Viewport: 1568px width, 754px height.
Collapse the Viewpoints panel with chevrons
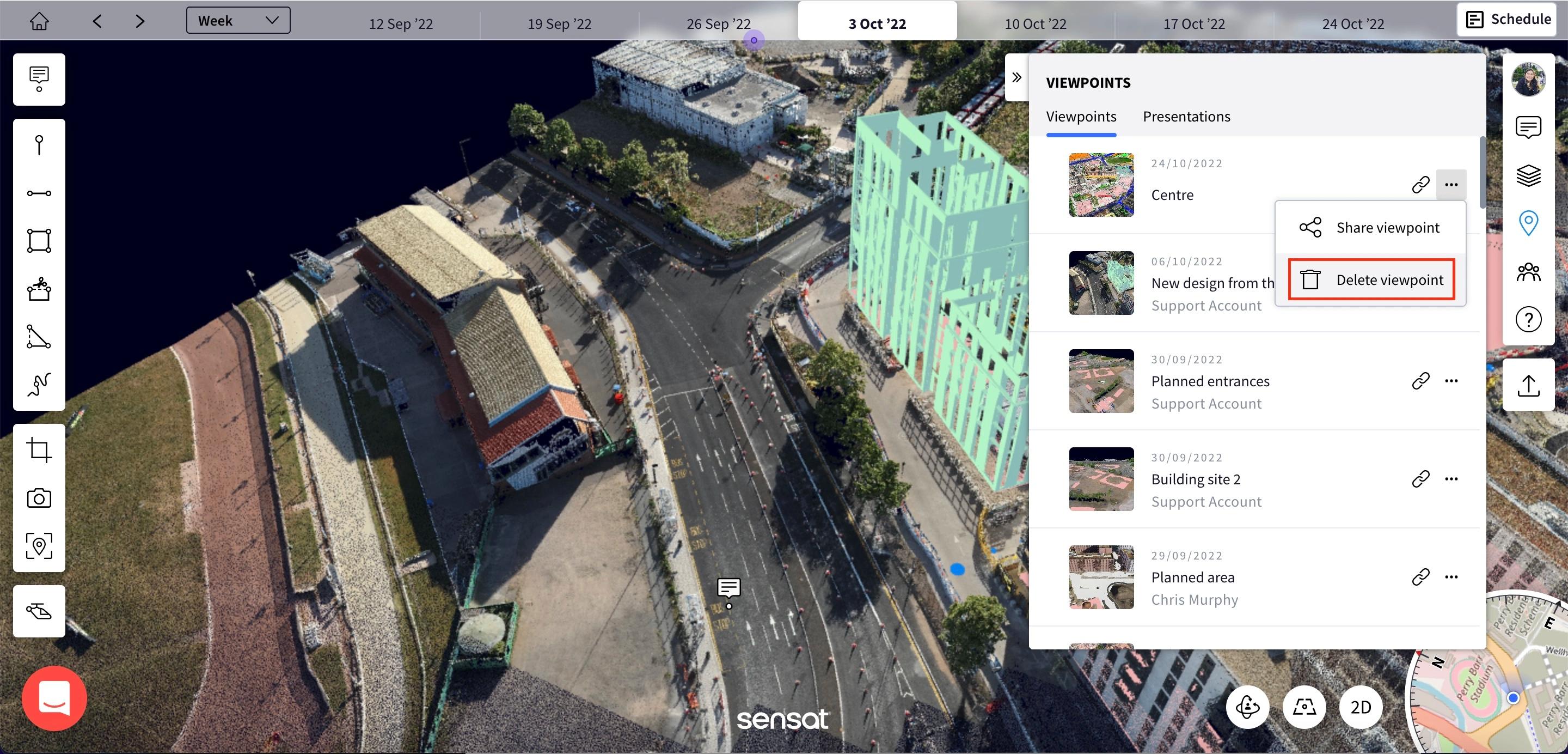tap(1016, 77)
